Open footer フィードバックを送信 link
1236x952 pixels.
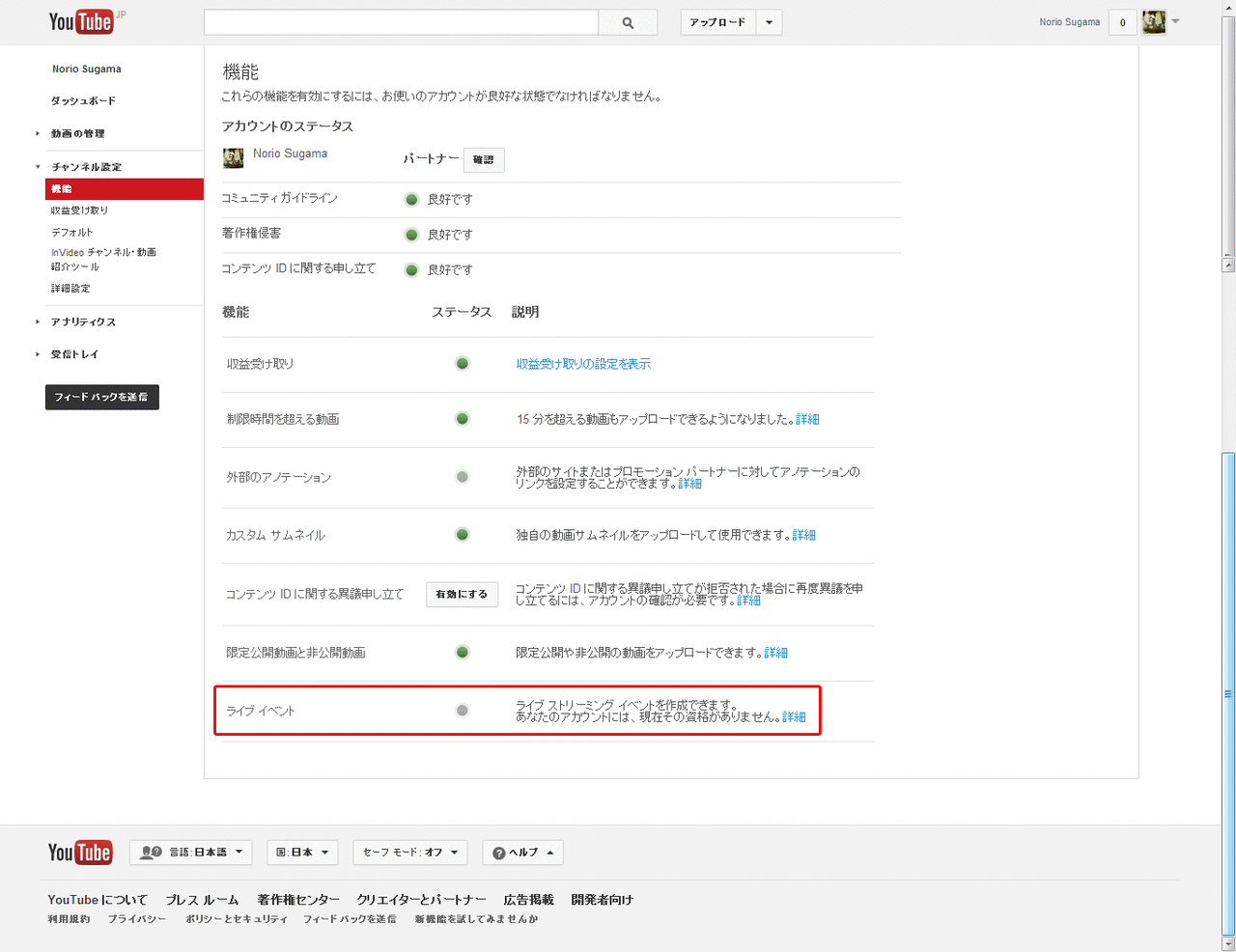point(350,919)
